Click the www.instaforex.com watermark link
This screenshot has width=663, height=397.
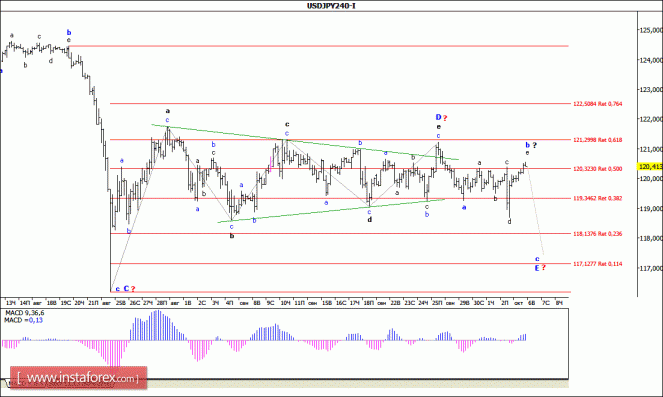[78, 378]
